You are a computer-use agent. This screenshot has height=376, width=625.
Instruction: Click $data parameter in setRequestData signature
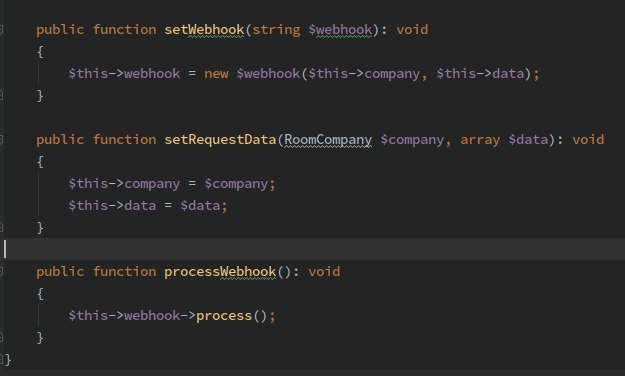pos(528,140)
